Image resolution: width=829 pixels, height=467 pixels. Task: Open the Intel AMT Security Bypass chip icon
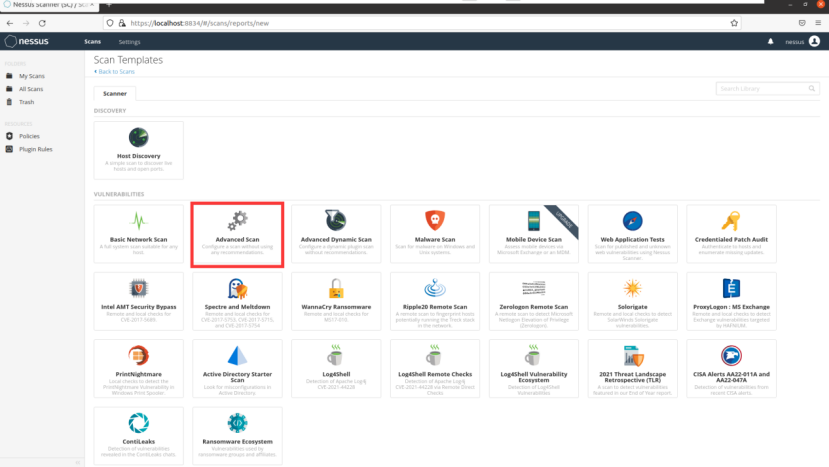[139, 288]
